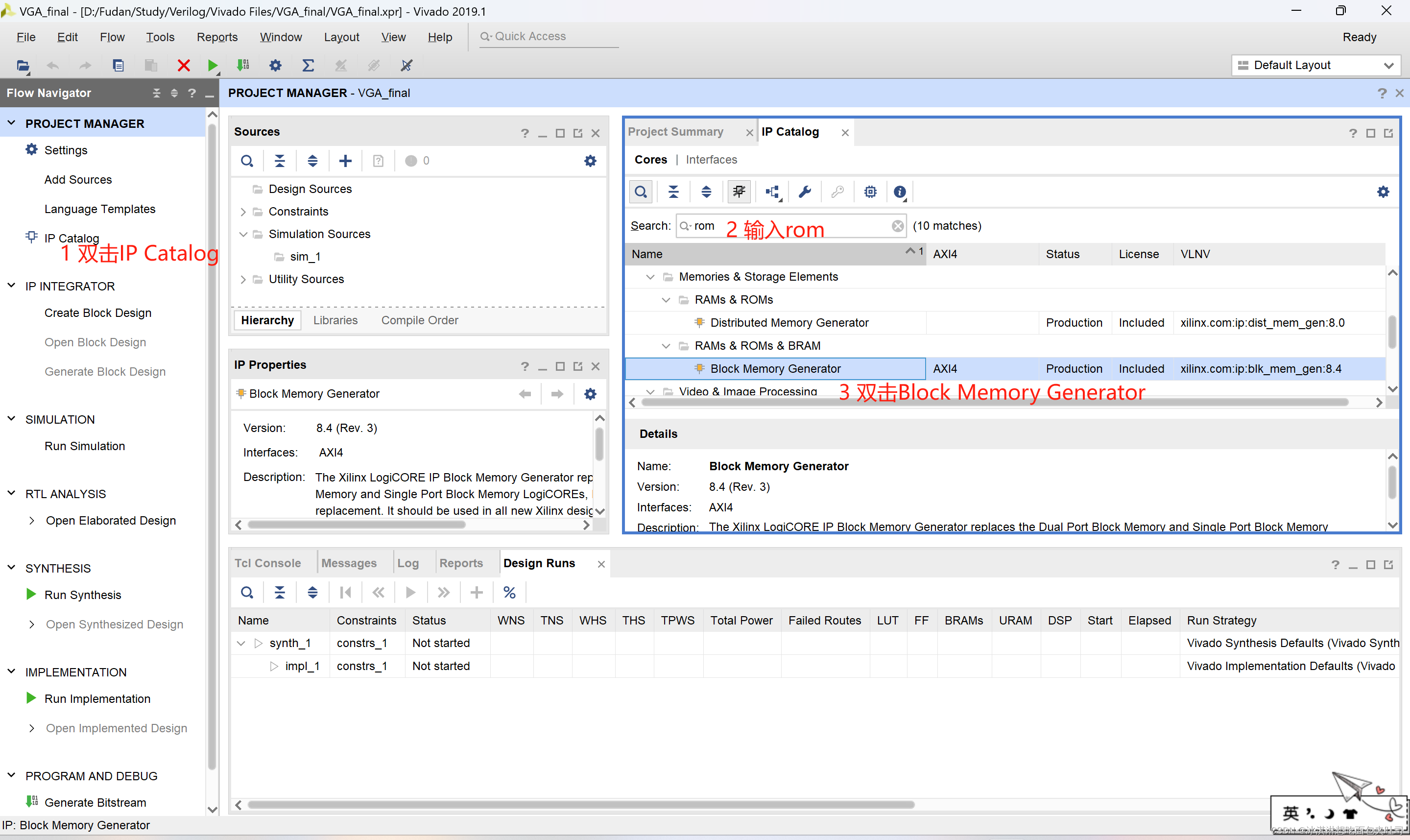Click in the Quick Access search field
Image resolution: width=1410 pixels, height=840 pixels.
(549, 36)
